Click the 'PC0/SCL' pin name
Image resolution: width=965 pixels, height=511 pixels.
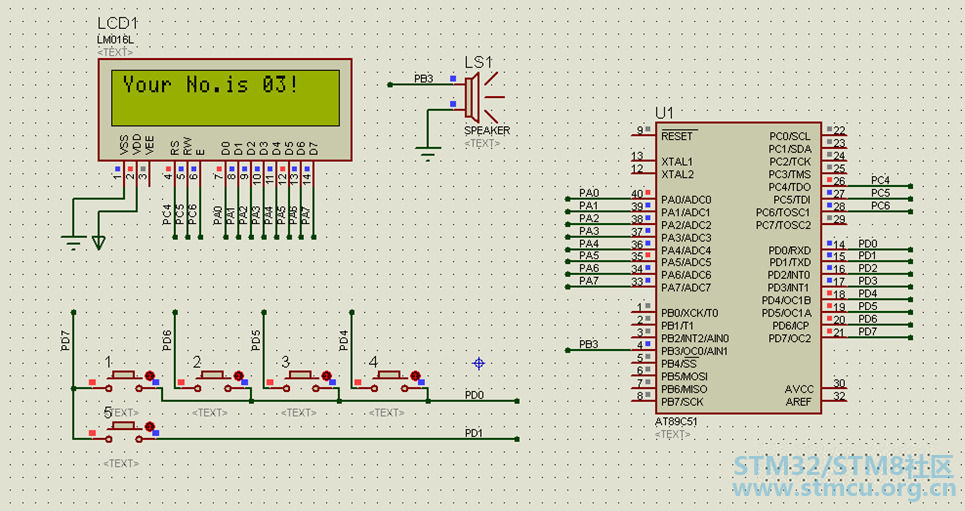tap(790, 137)
